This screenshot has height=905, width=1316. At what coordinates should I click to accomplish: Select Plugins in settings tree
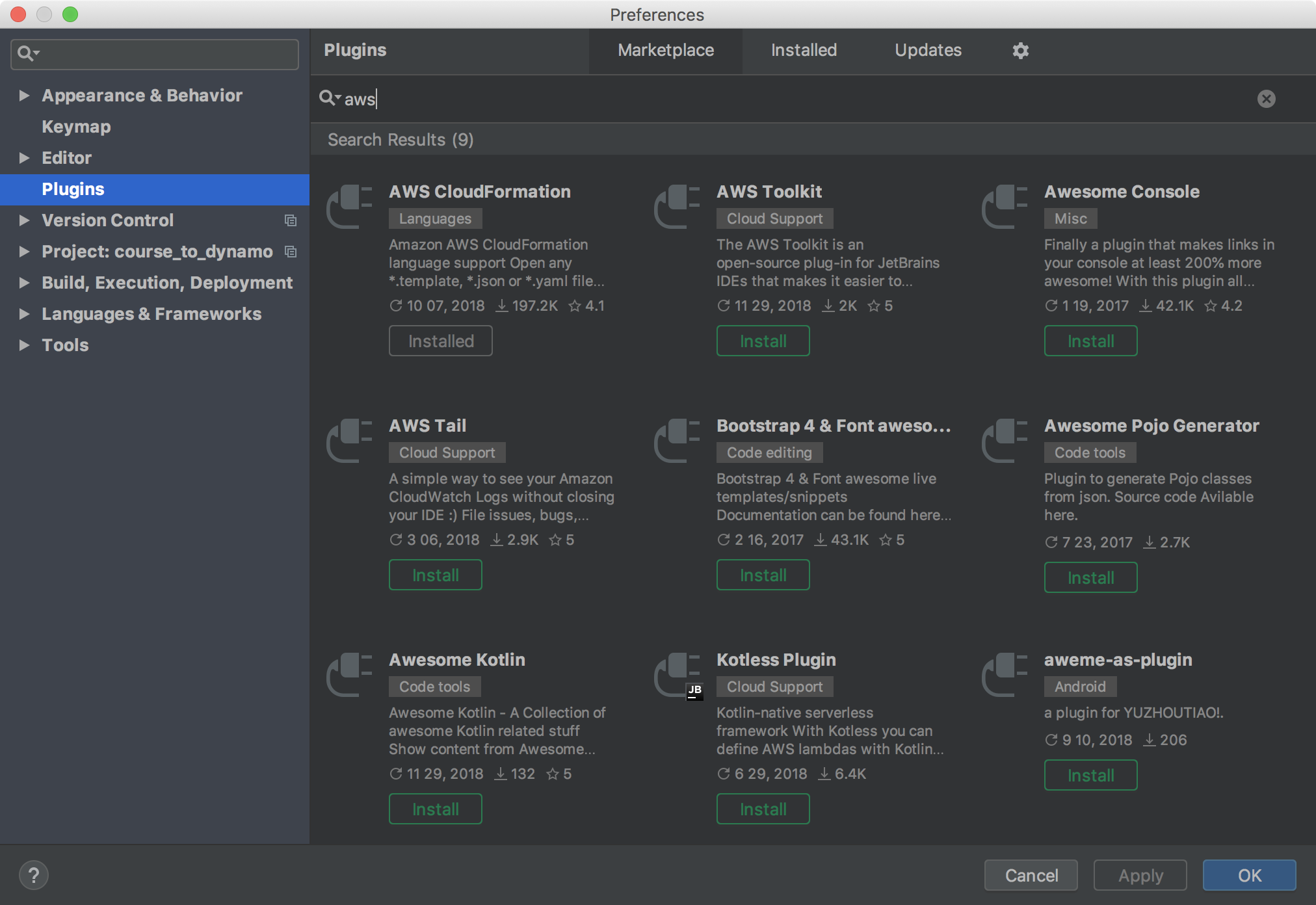pyautogui.click(x=155, y=189)
